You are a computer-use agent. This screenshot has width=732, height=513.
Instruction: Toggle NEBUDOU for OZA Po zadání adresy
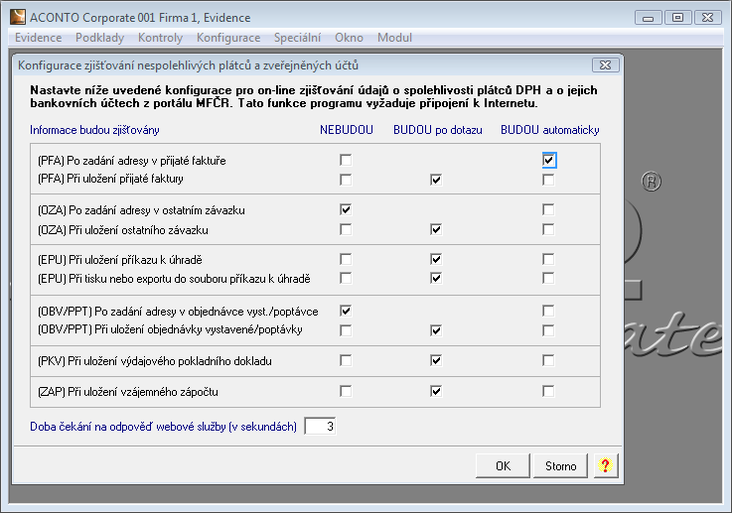pyautogui.click(x=345, y=210)
